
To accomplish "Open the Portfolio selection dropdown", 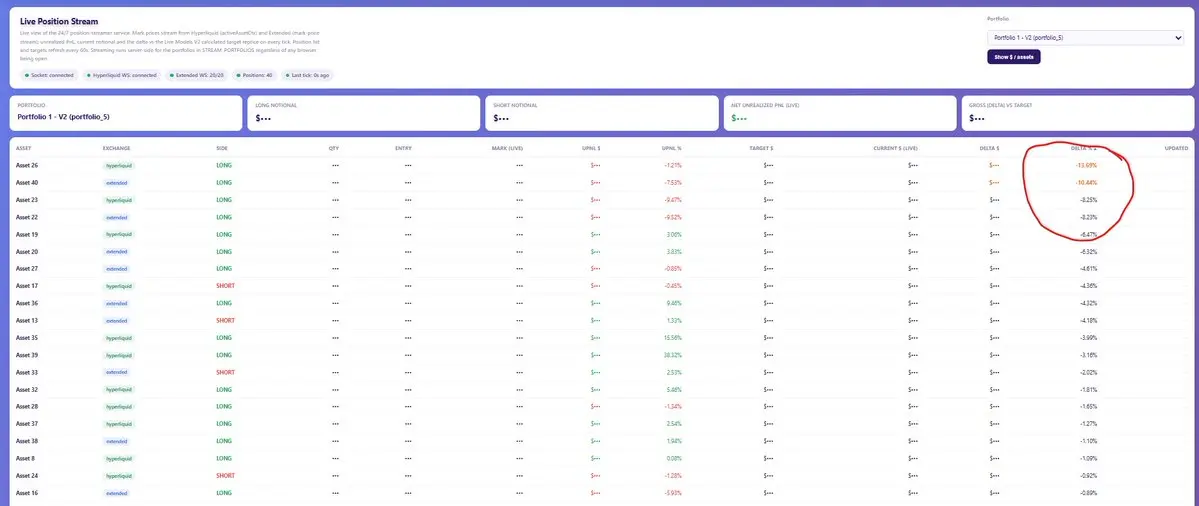I will 1084,37.
